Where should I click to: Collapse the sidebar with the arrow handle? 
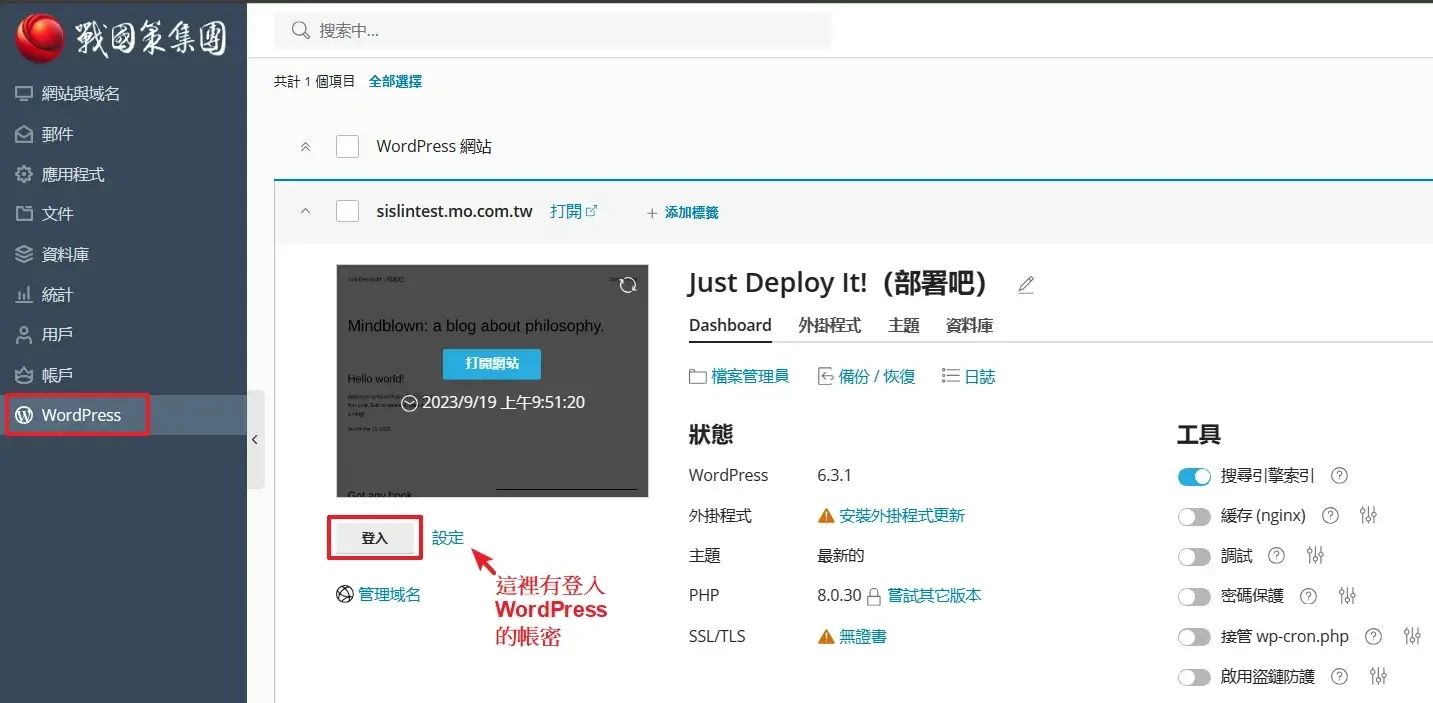255,439
